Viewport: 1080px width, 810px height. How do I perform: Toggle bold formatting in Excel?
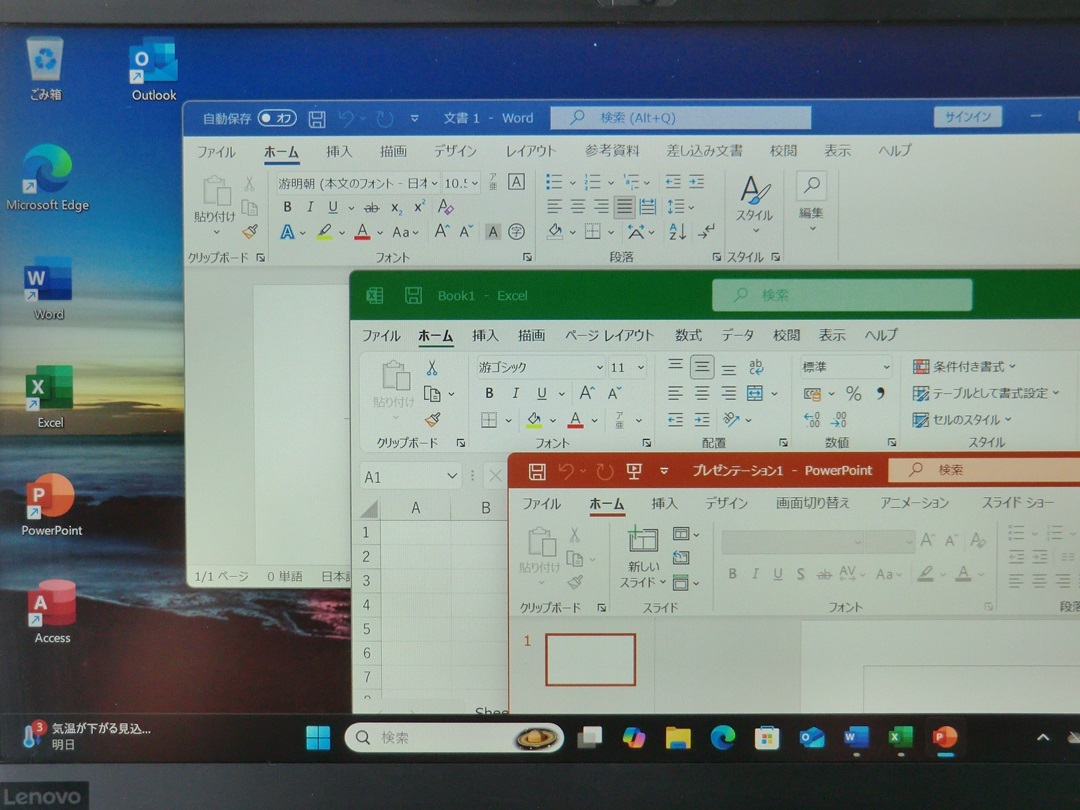(x=488, y=393)
